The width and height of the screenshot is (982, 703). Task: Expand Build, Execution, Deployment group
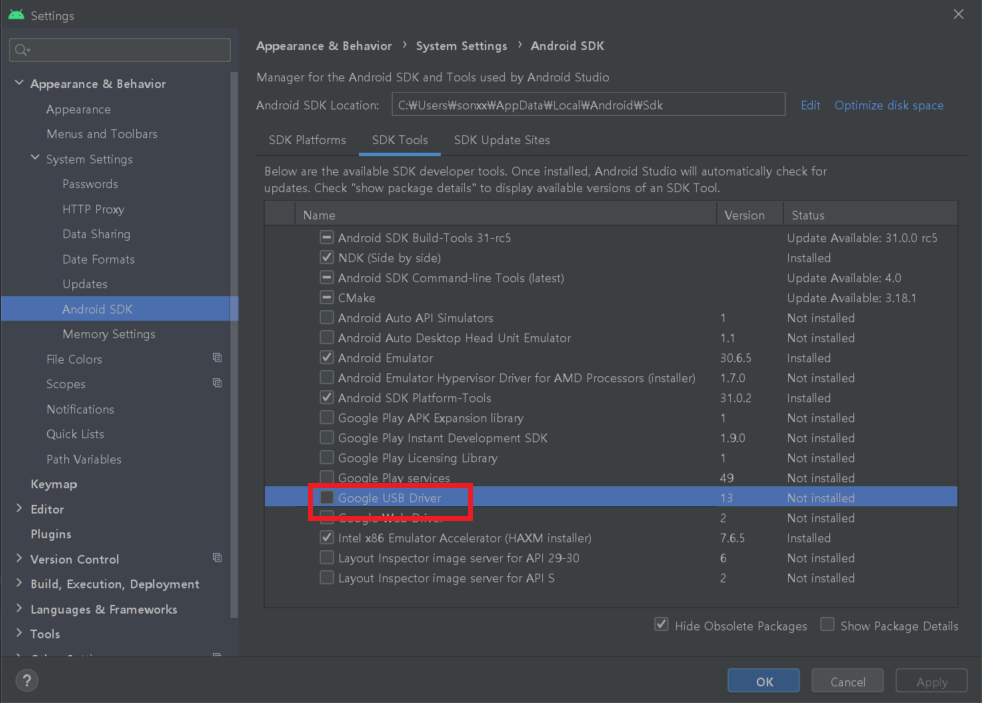(x=19, y=583)
